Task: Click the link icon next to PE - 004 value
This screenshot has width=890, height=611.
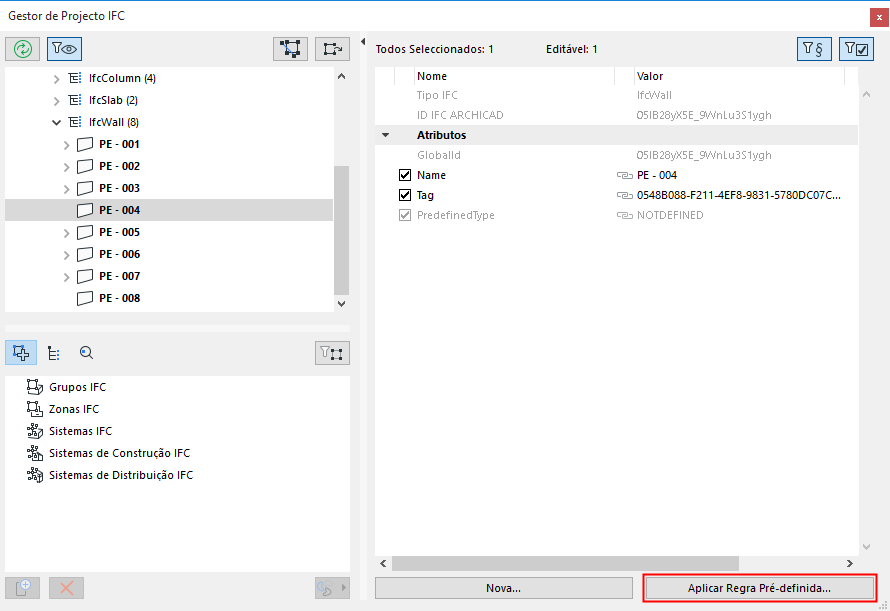Action: click(x=624, y=175)
